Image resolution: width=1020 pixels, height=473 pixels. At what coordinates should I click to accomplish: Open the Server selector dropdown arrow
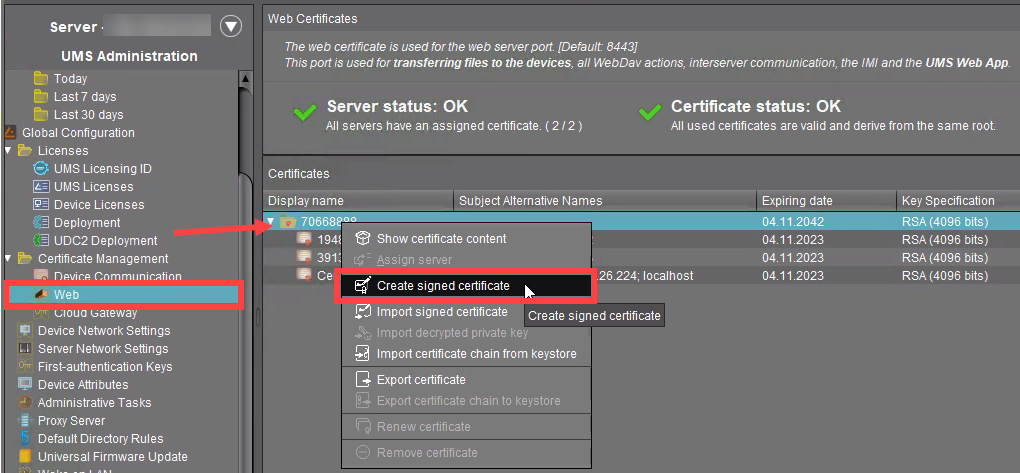click(231, 27)
